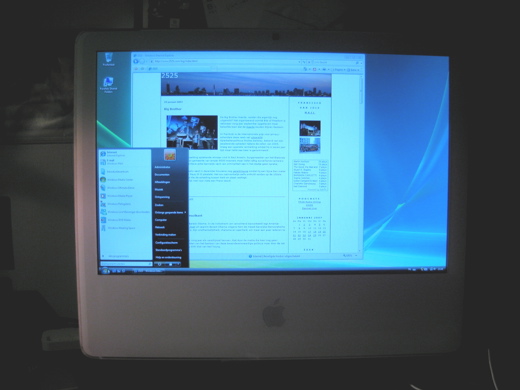Viewport: 520px width, 390px height.
Task: Refresh the page in Internet Explorer
Action: coord(304,62)
